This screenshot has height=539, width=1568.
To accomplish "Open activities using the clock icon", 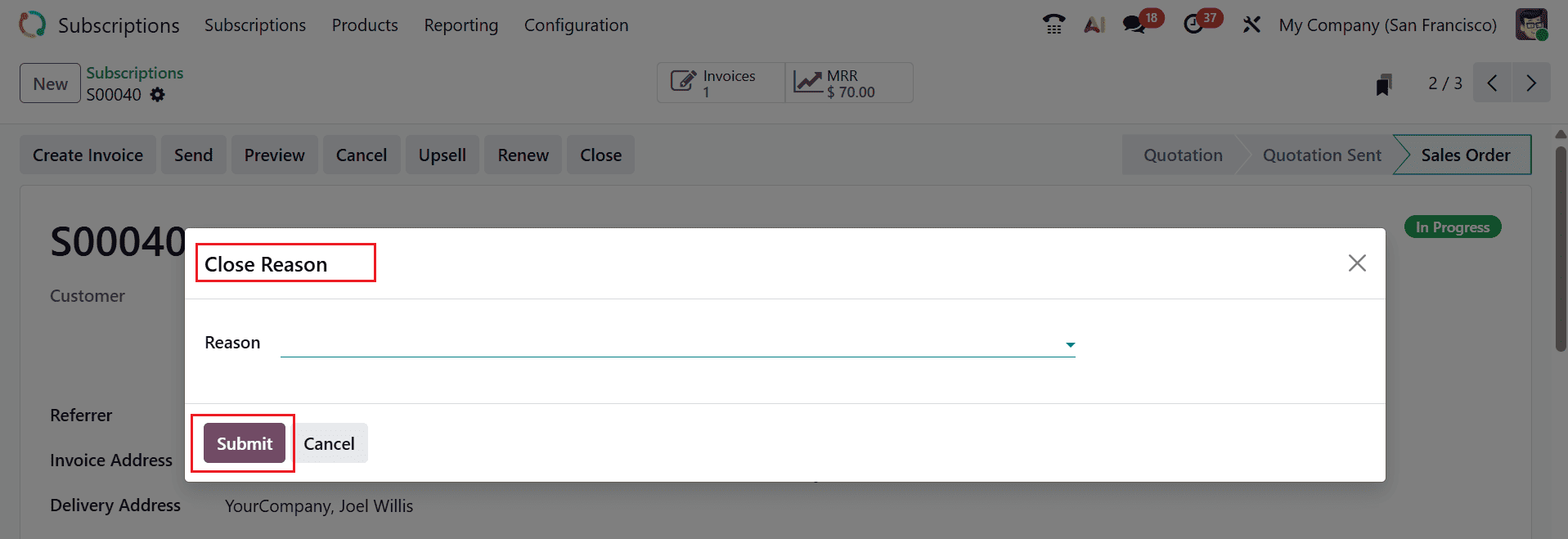I will tap(1194, 25).
